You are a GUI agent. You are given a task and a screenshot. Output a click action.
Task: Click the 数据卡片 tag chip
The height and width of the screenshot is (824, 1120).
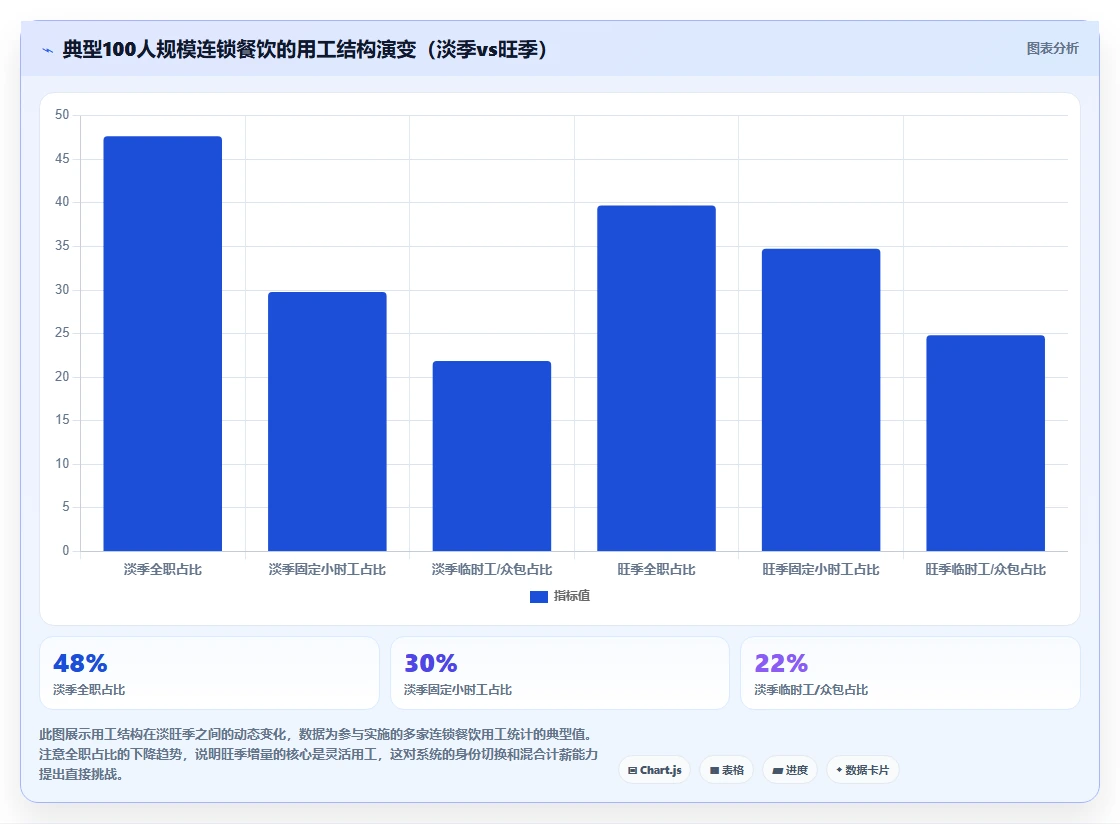pos(863,770)
